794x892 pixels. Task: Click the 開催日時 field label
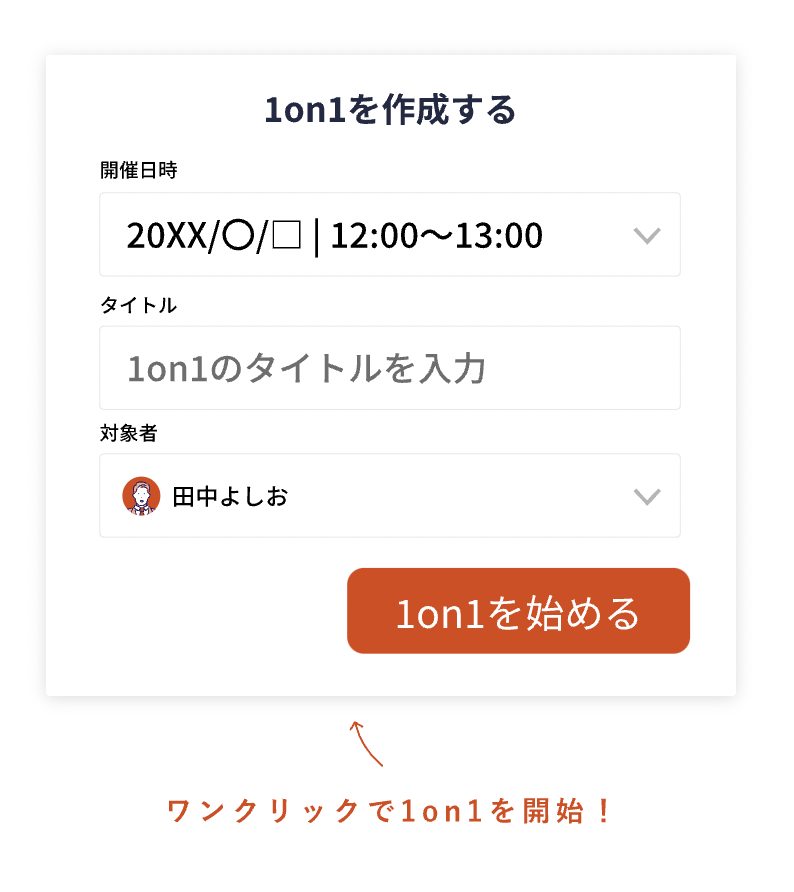pyautogui.click(x=138, y=170)
